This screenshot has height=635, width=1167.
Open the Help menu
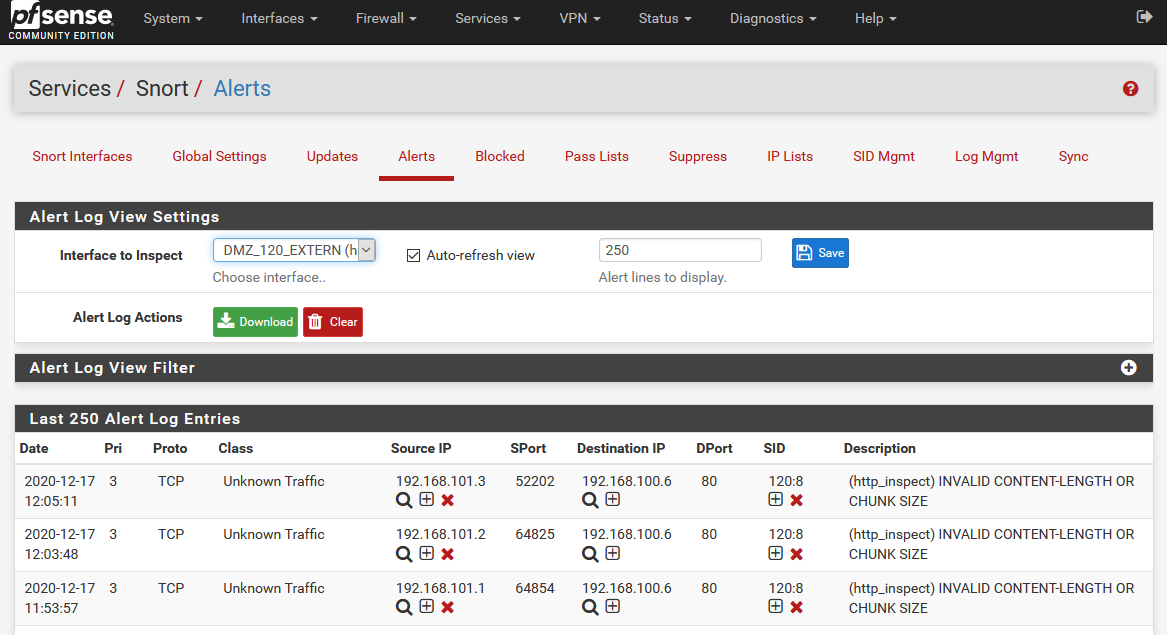(875, 19)
